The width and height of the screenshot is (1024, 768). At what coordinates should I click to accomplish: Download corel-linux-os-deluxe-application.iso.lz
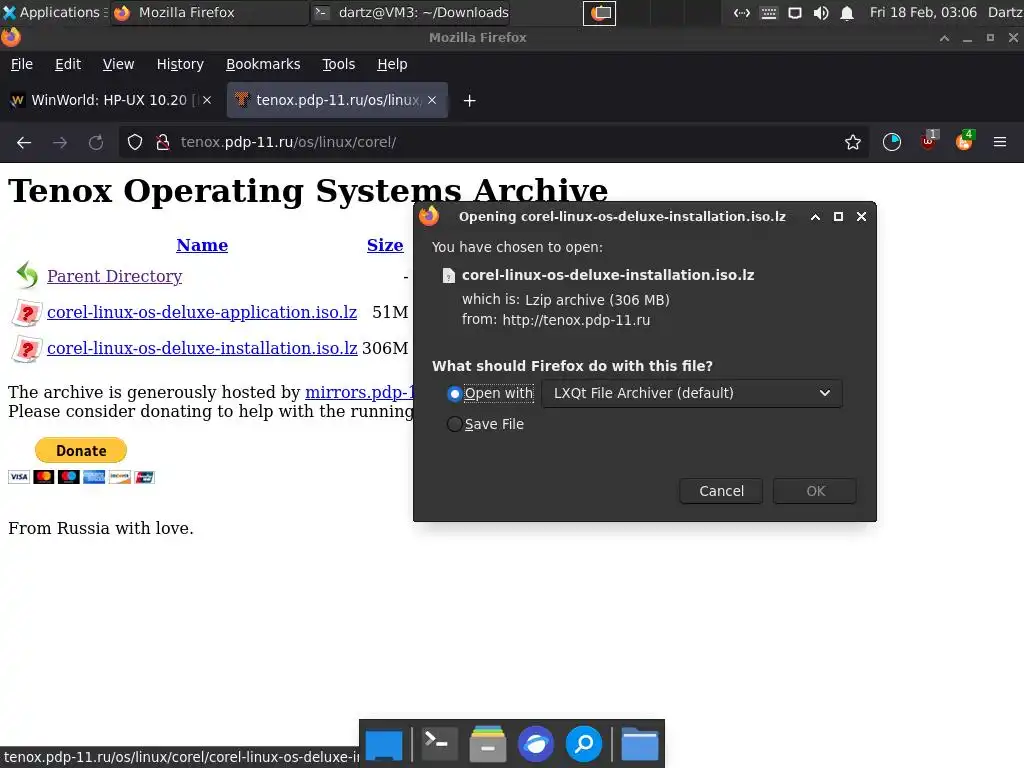(202, 312)
